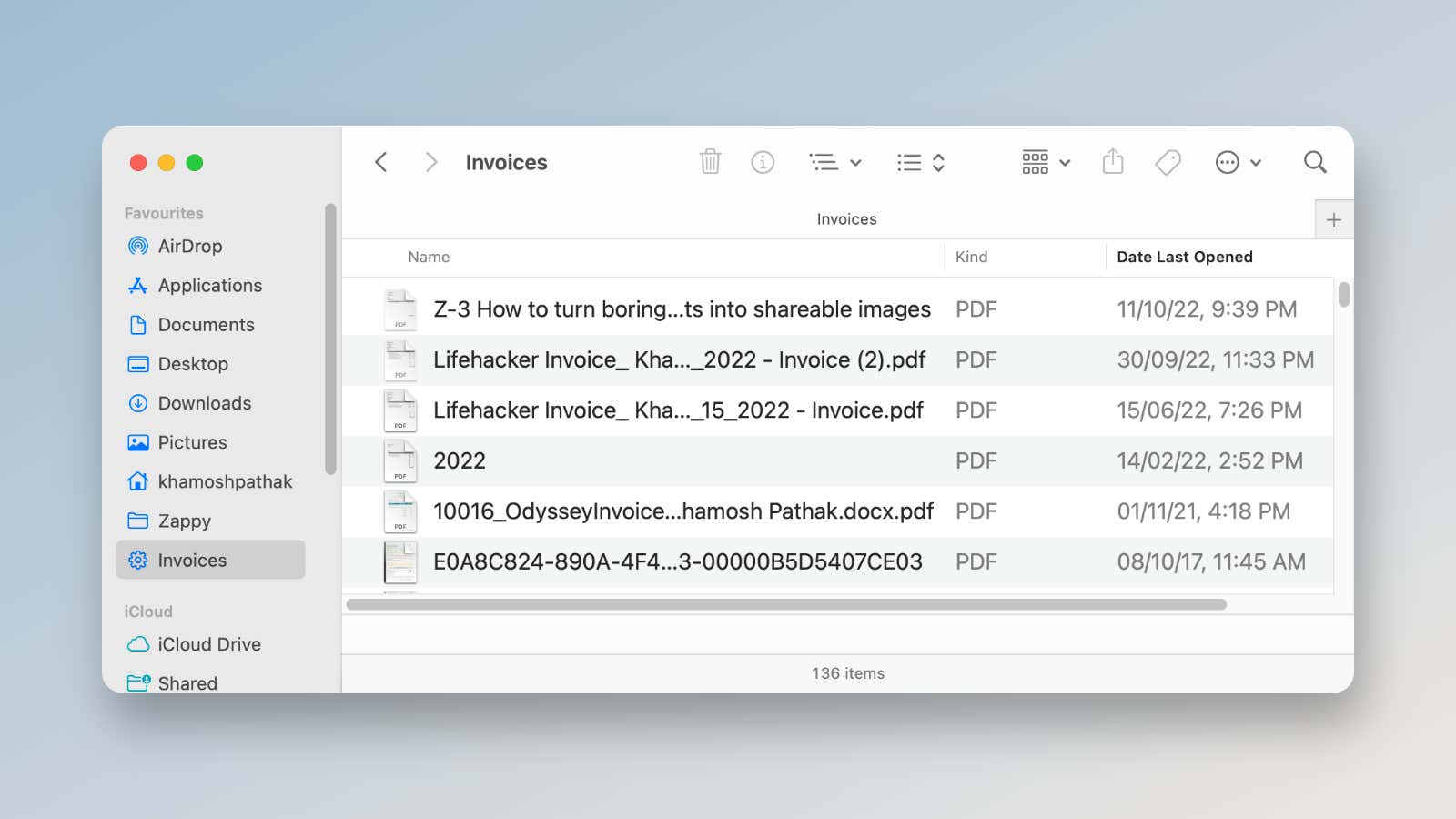Viewport: 1456px width, 819px height.
Task: Click the Pictures sidebar icon
Action: tap(138, 442)
